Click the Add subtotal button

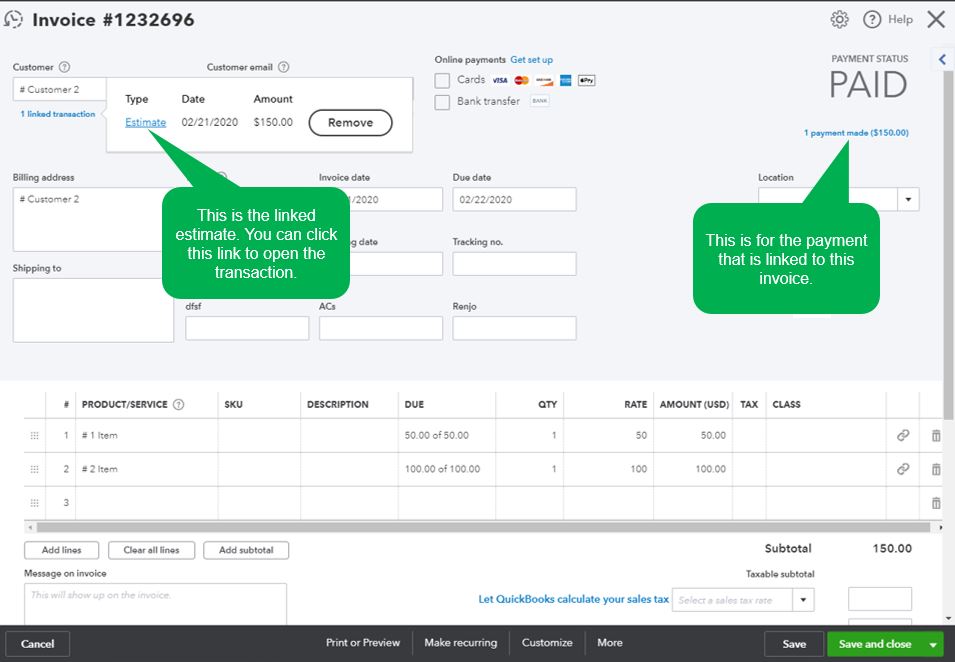tap(246, 550)
